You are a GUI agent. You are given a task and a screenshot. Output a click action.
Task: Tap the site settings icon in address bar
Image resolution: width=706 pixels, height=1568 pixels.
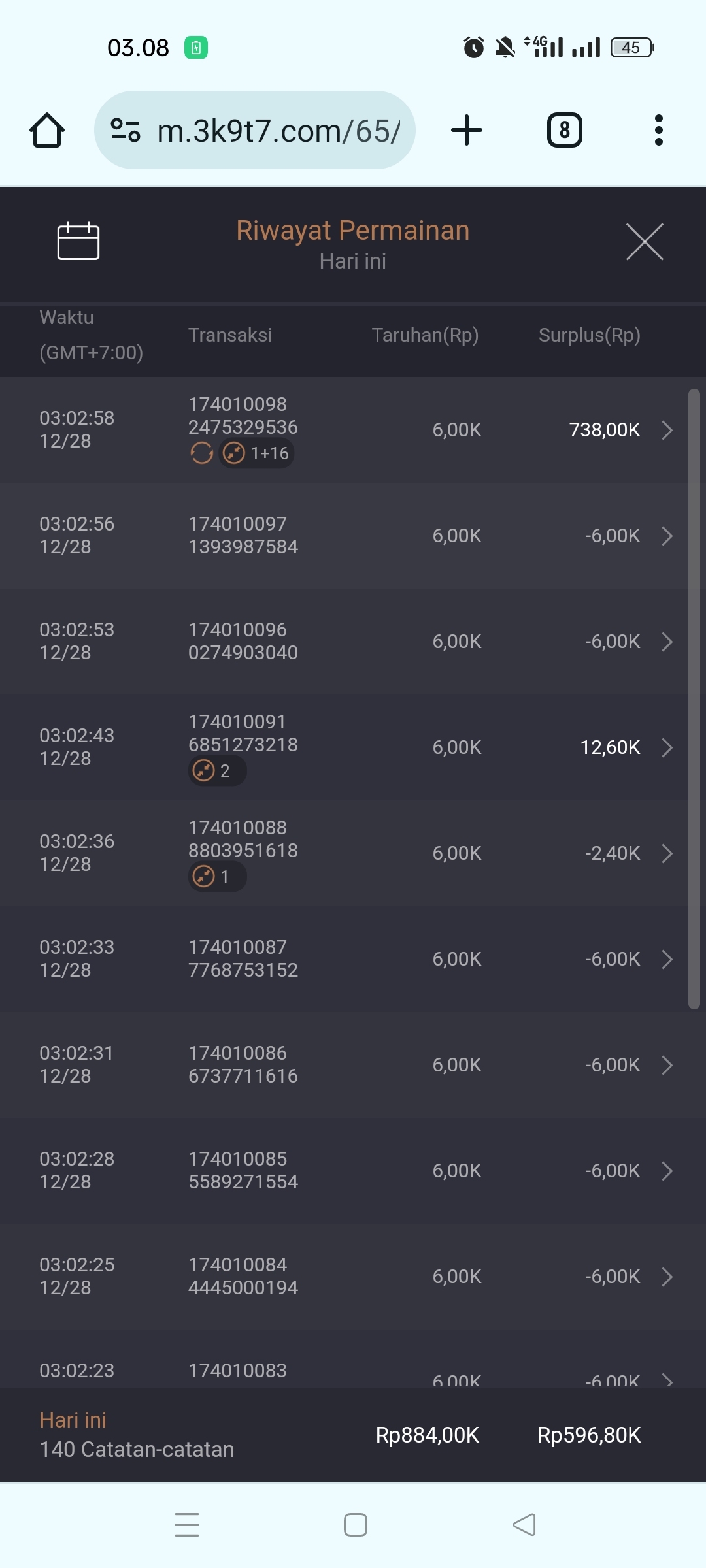coord(126,130)
